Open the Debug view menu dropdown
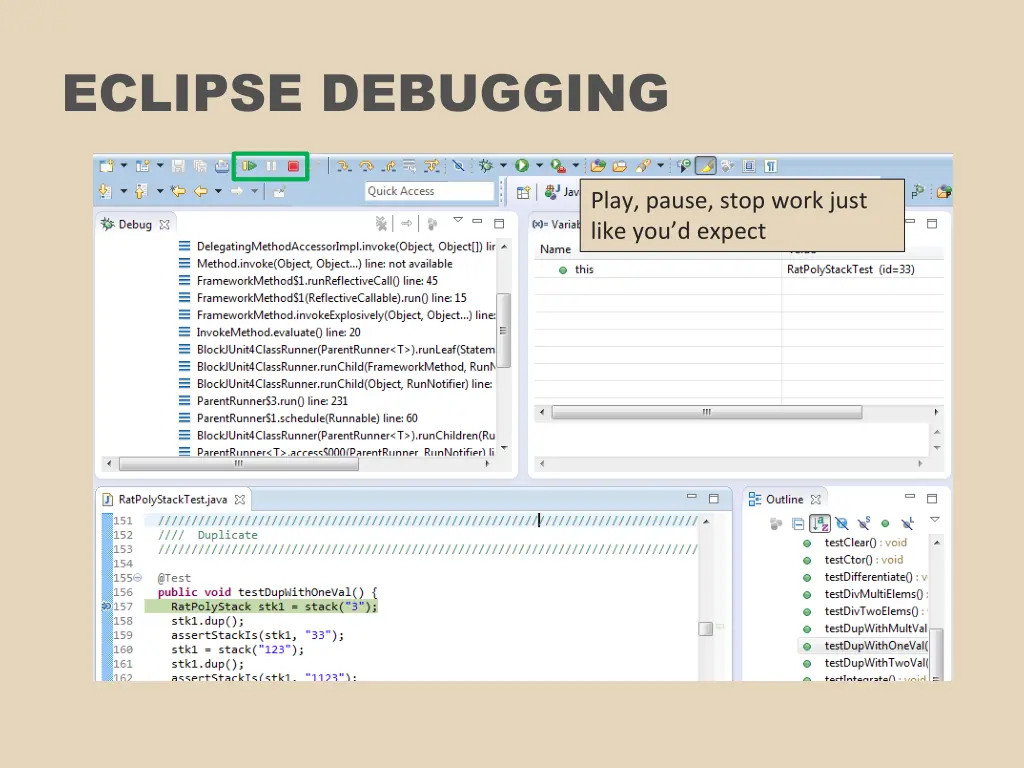Screen dimensions: 1024x768 point(458,222)
